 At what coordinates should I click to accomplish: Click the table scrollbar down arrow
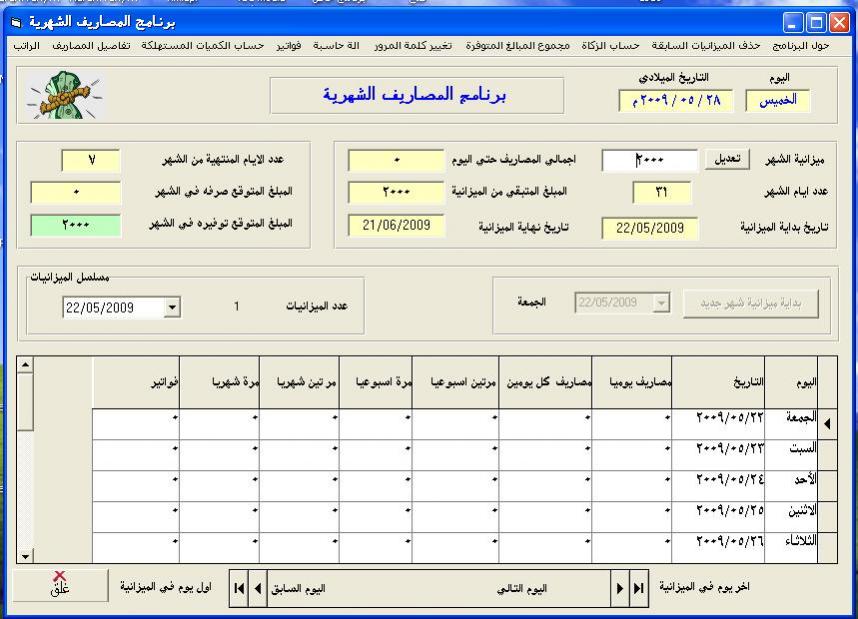pyautogui.click(x=25, y=556)
